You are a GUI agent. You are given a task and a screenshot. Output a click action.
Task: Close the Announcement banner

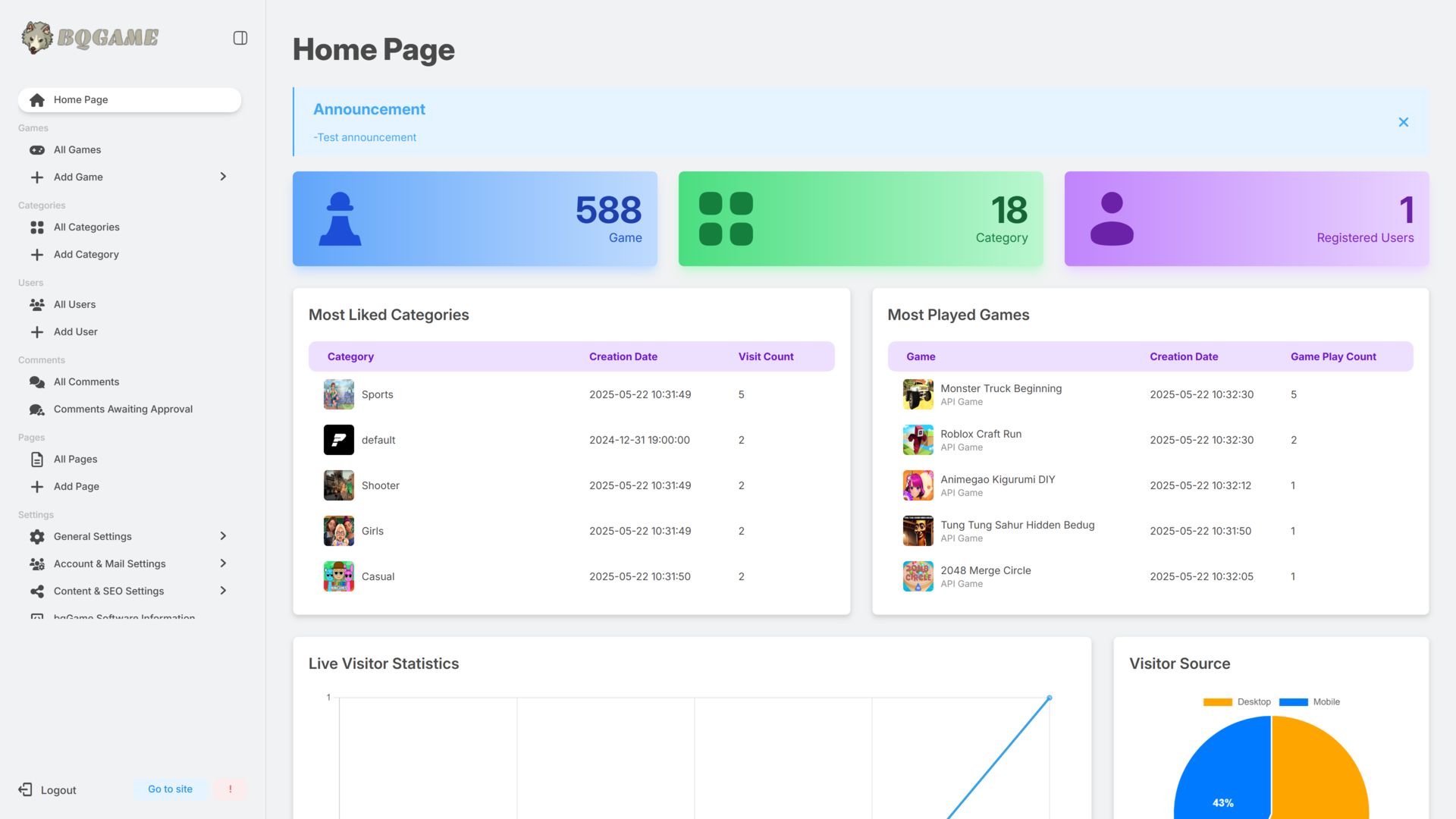tap(1404, 122)
